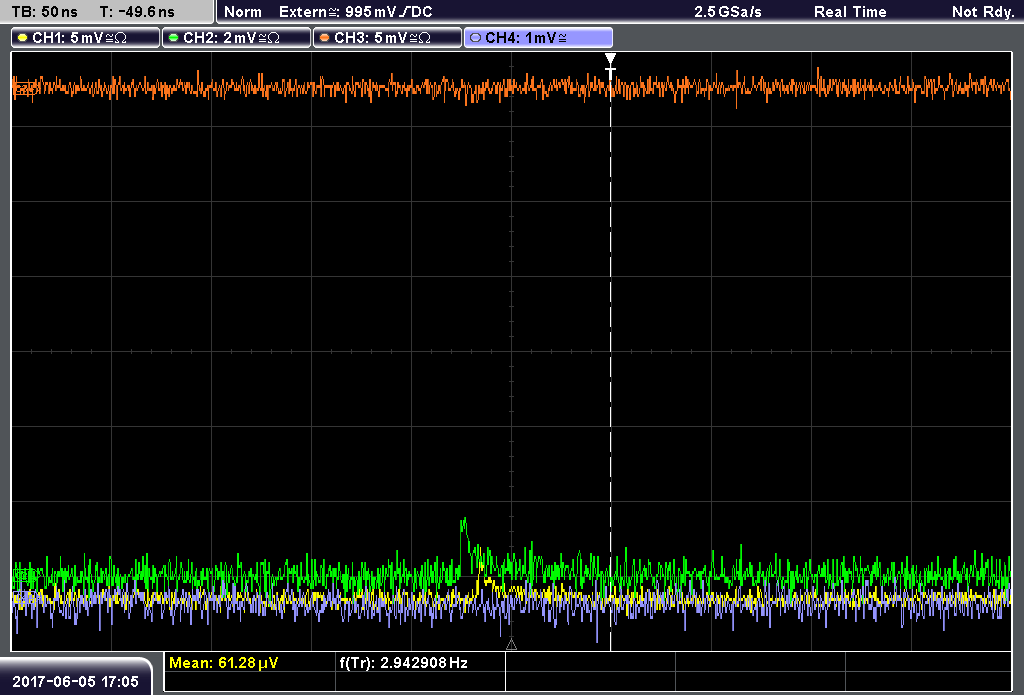Select the CH1 5 mV channel tab
The height and width of the screenshot is (695, 1024).
point(86,38)
